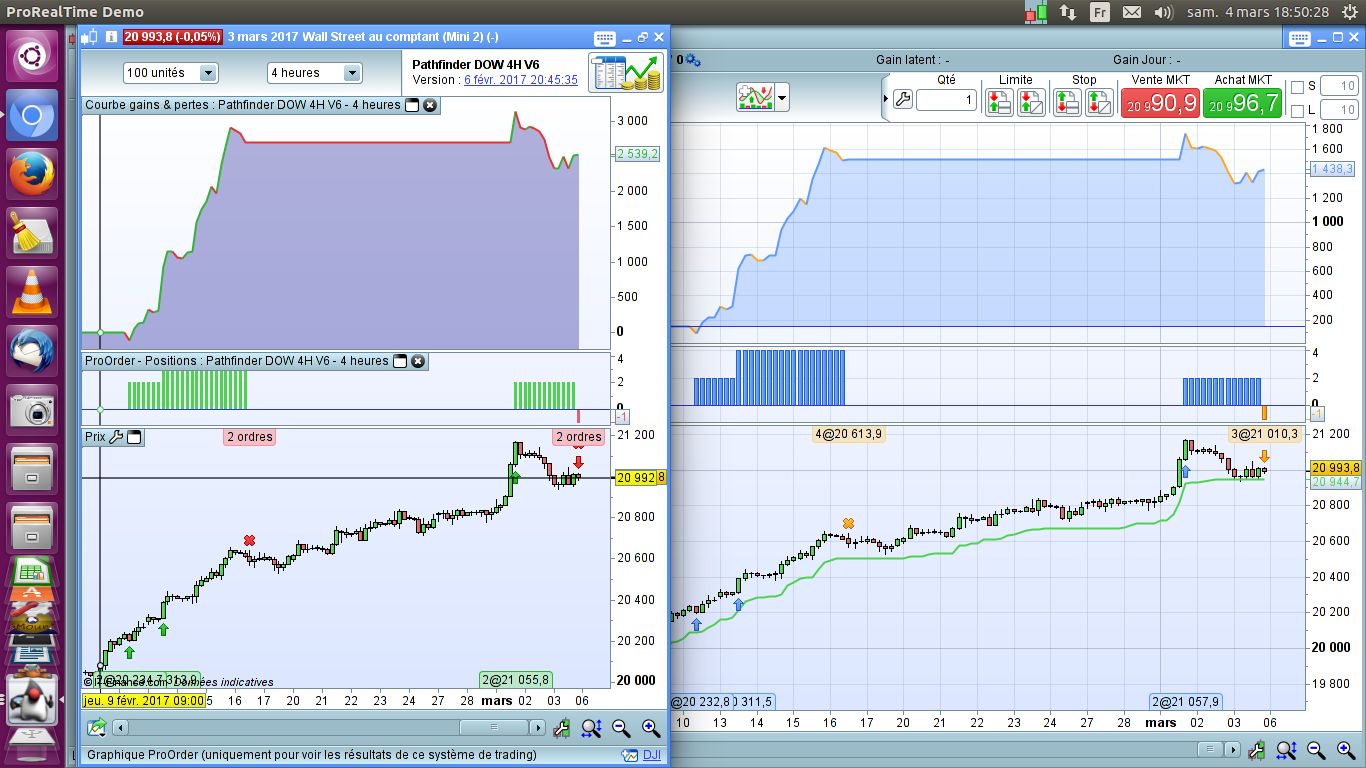Image resolution: width=1366 pixels, height=768 pixels.
Task: Launch Firefox from the dock
Action: pyautogui.click(x=33, y=175)
